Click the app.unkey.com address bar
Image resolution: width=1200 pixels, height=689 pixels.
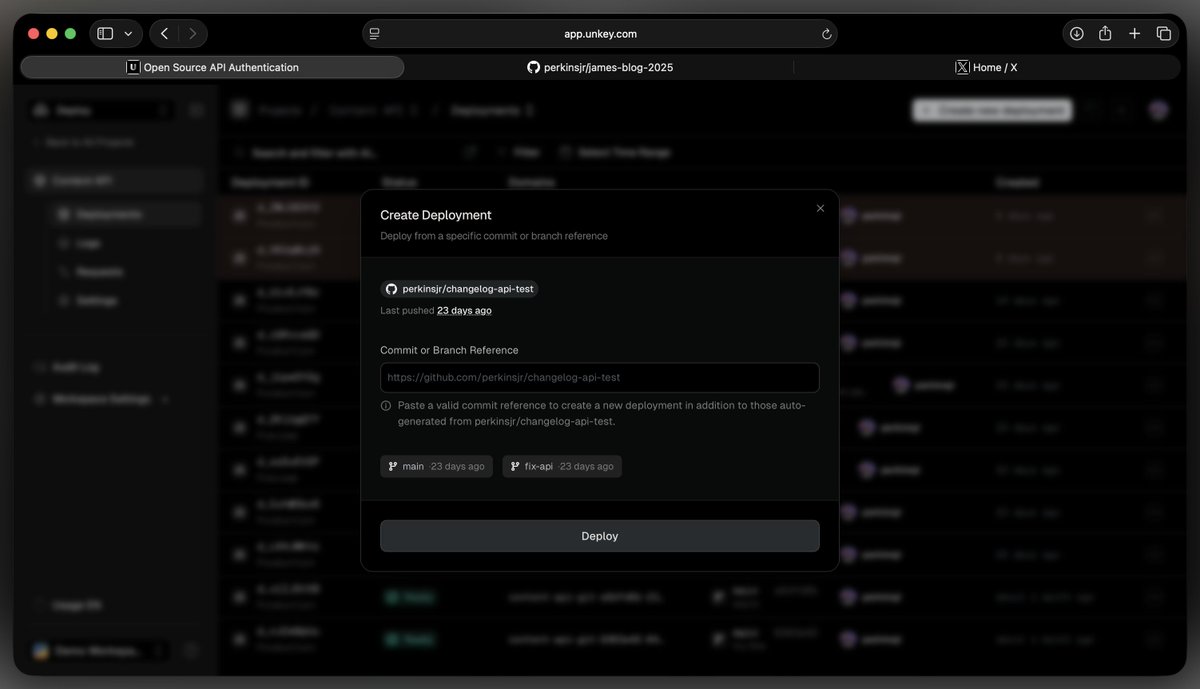pos(600,33)
